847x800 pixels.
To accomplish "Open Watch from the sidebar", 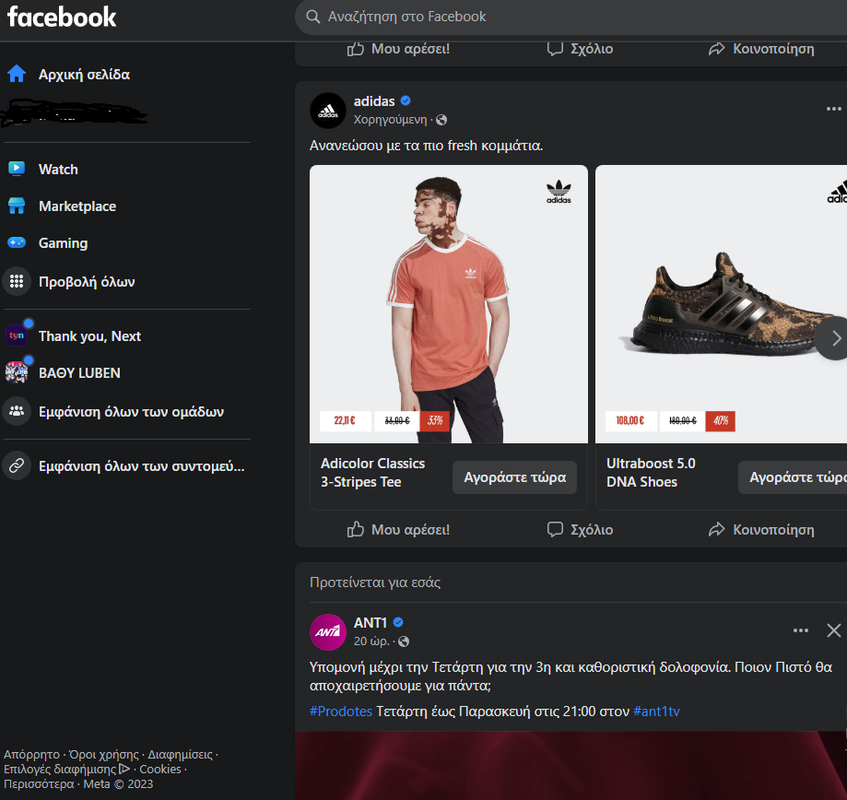I will (58, 169).
